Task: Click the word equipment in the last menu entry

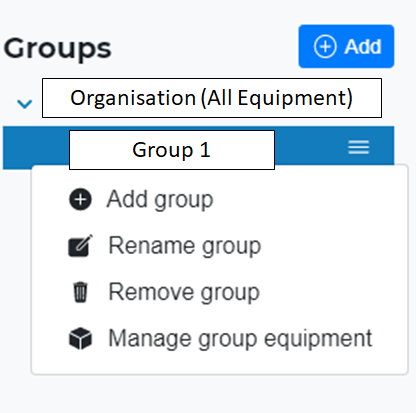Action: tap(318, 340)
